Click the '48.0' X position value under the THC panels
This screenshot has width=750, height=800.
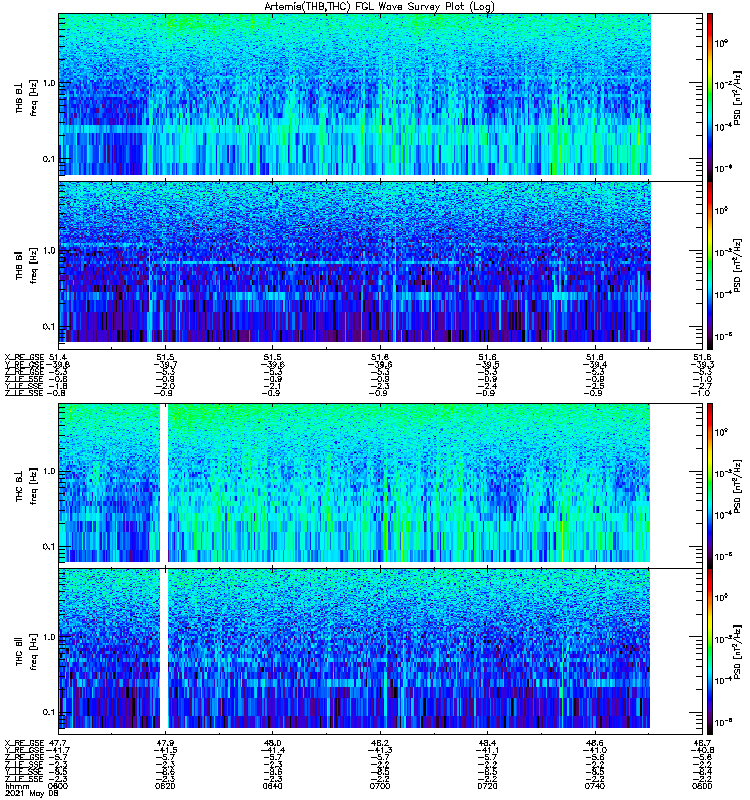click(x=272, y=743)
